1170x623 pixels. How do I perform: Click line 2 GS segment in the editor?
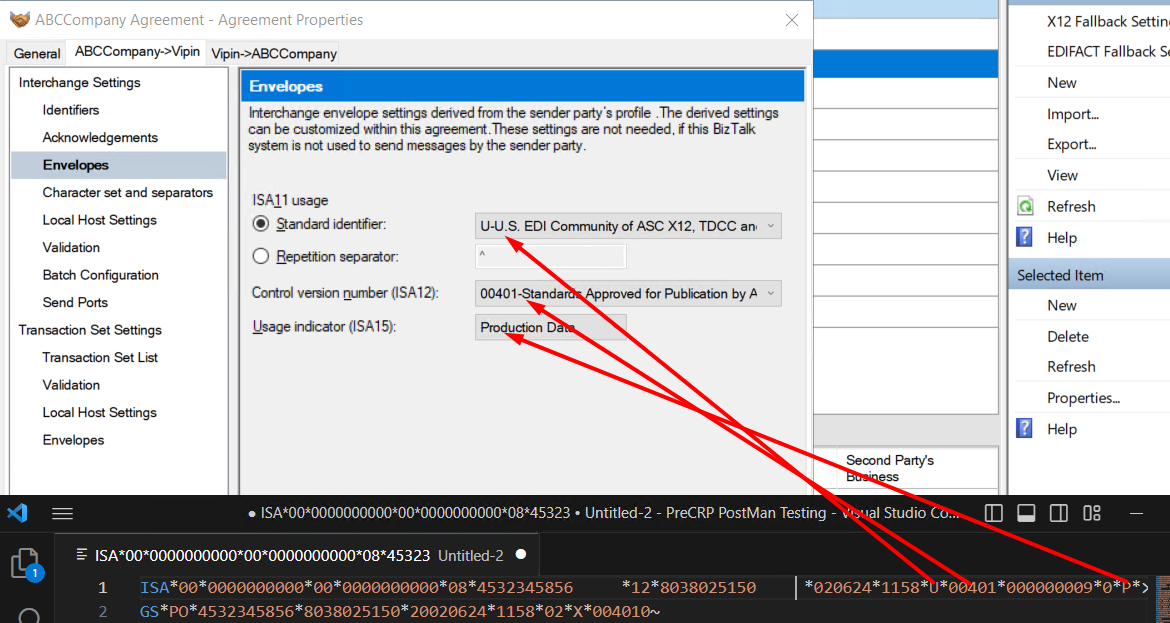click(x=400, y=612)
